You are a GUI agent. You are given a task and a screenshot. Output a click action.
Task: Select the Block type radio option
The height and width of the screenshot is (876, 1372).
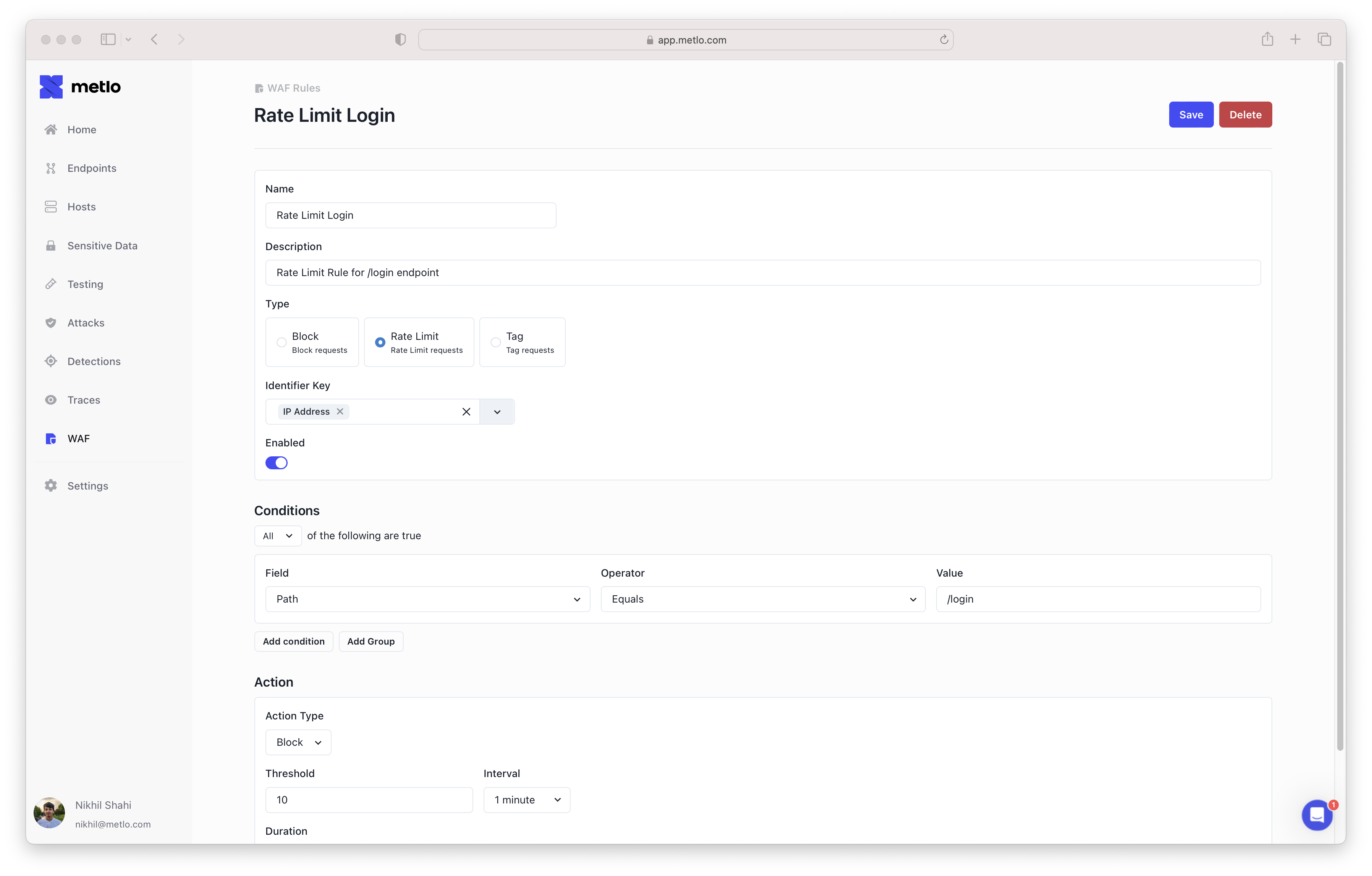pos(282,342)
